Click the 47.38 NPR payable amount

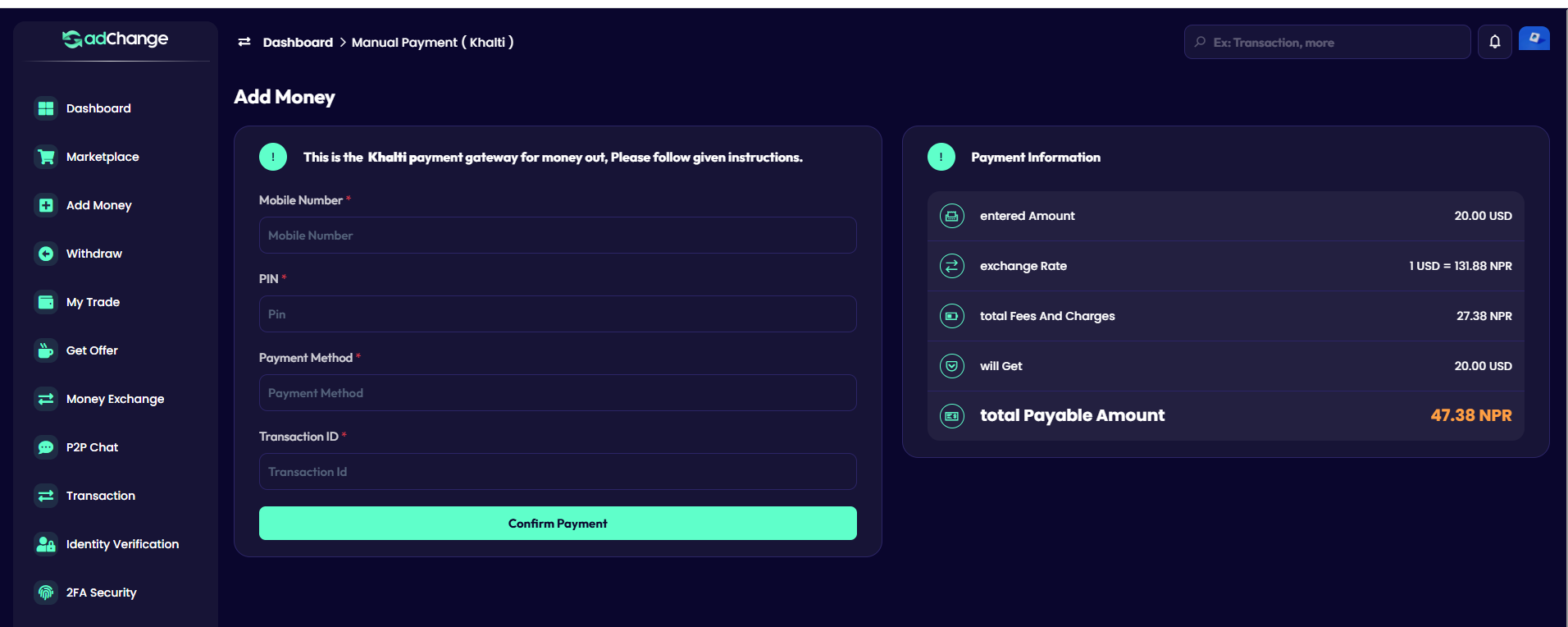[x=1471, y=415]
